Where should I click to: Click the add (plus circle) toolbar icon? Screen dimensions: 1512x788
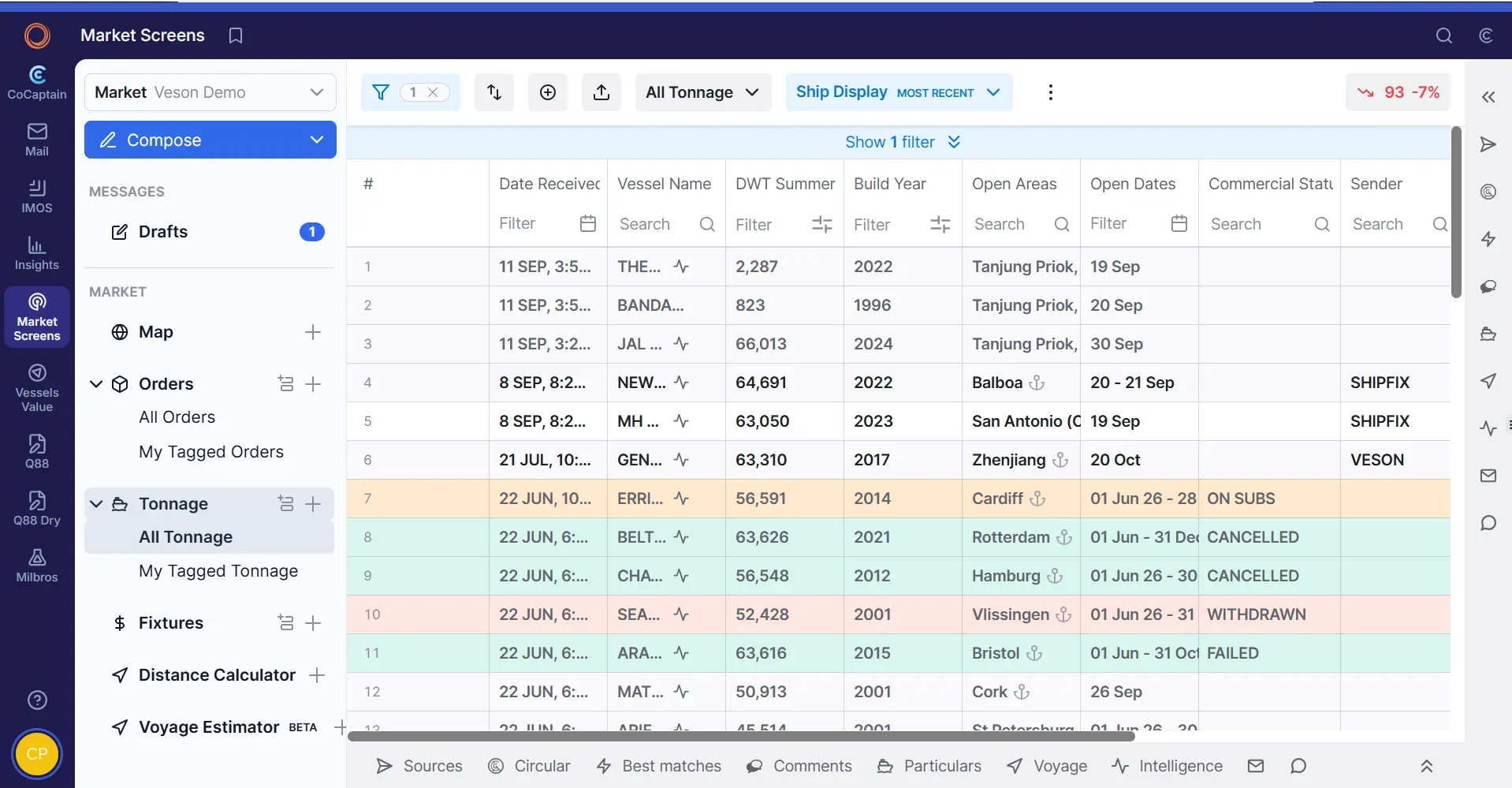[548, 92]
